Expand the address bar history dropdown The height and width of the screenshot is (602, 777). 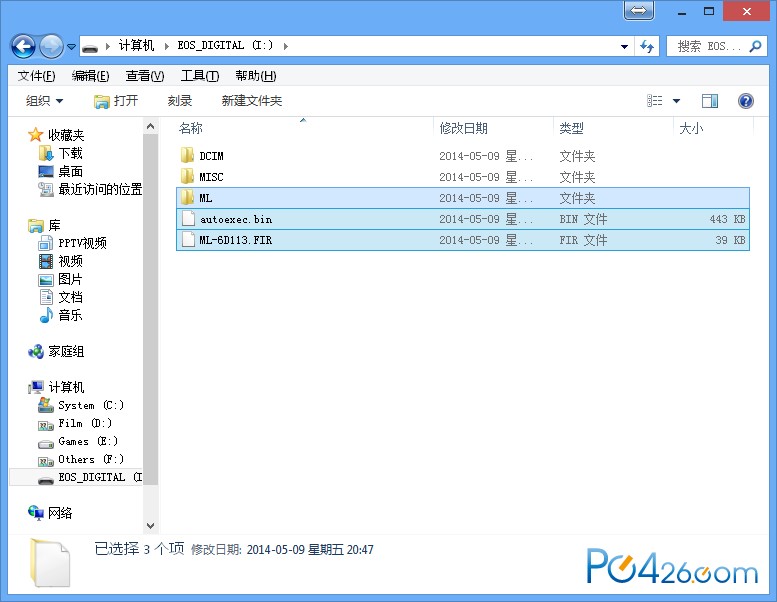click(x=624, y=47)
